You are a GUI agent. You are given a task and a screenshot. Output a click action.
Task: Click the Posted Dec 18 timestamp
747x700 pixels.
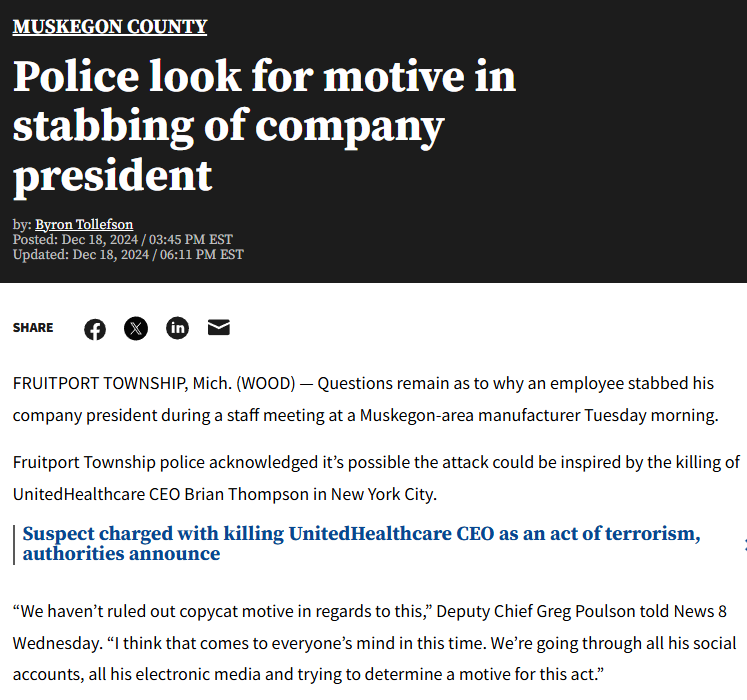(122, 239)
